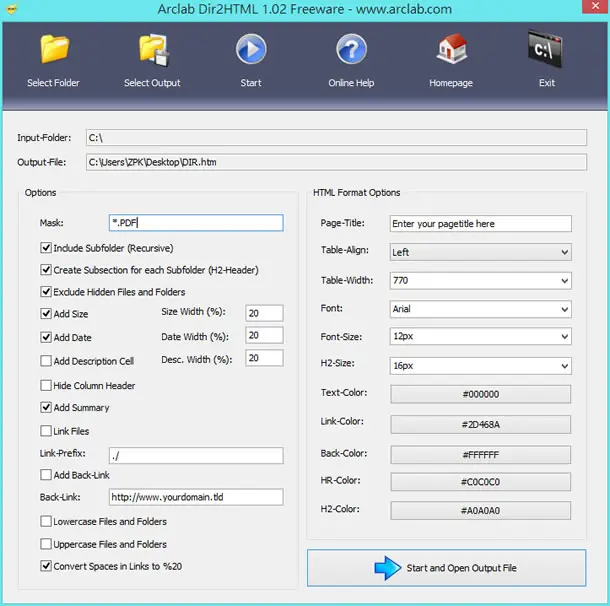Uncheck the Add Size checkbox
This screenshot has height=606, width=610.
click(46, 314)
